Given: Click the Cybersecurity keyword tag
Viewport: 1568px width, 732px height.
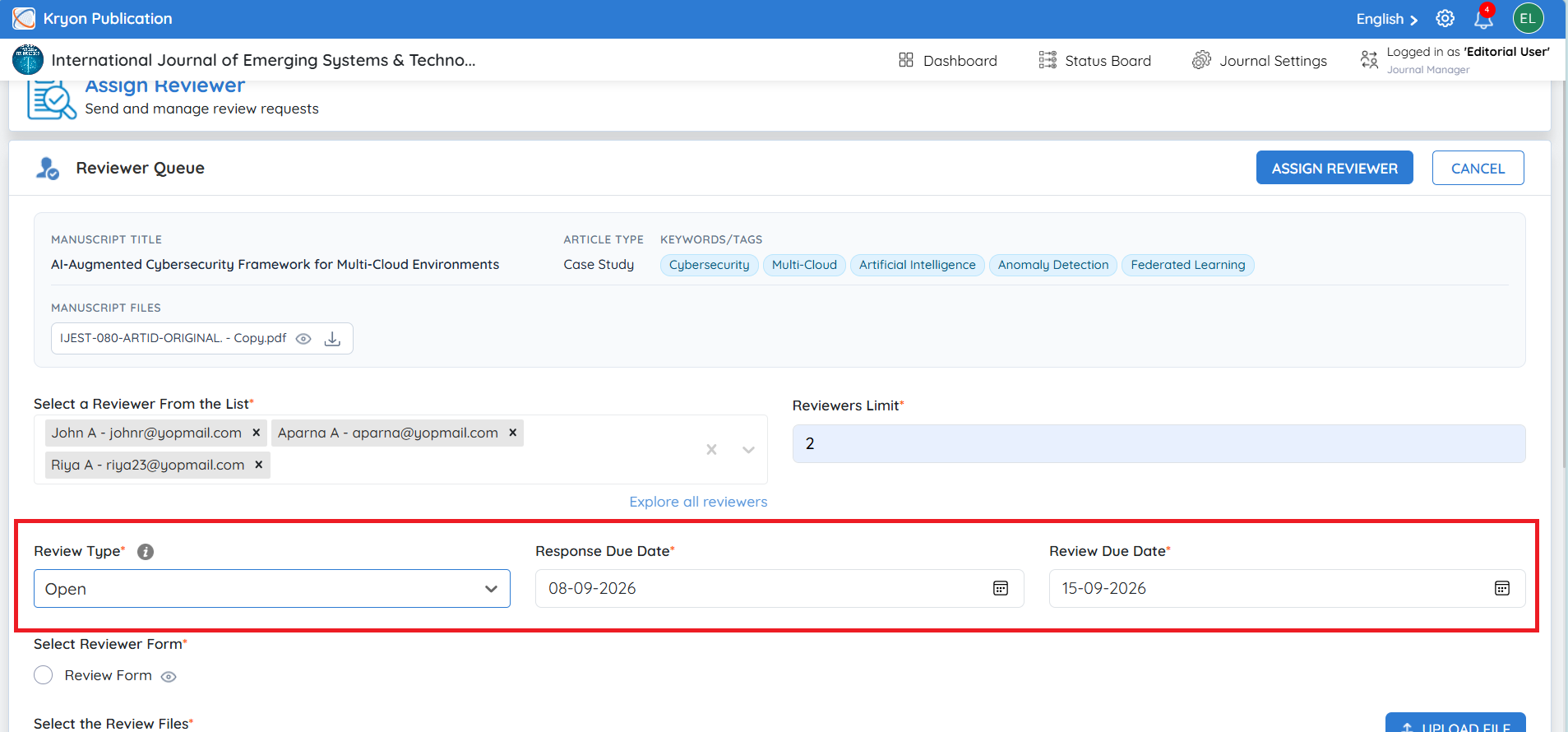Looking at the screenshot, I should [x=709, y=265].
